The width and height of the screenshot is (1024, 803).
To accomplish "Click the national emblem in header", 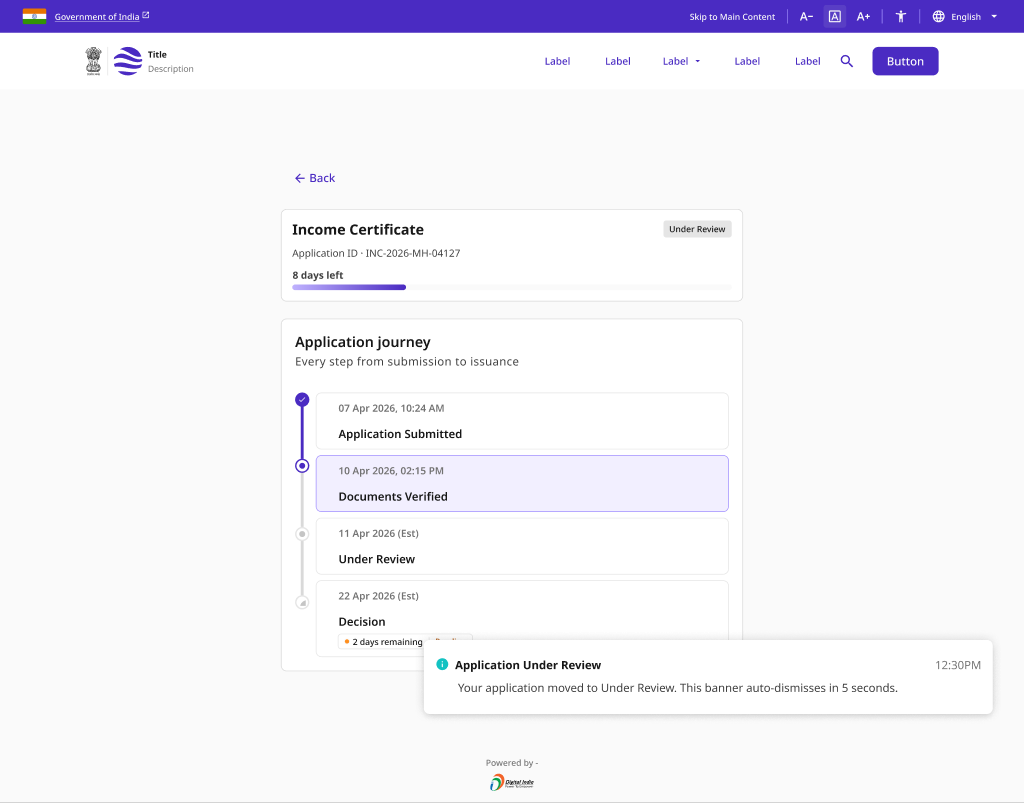I will coord(94,61).
